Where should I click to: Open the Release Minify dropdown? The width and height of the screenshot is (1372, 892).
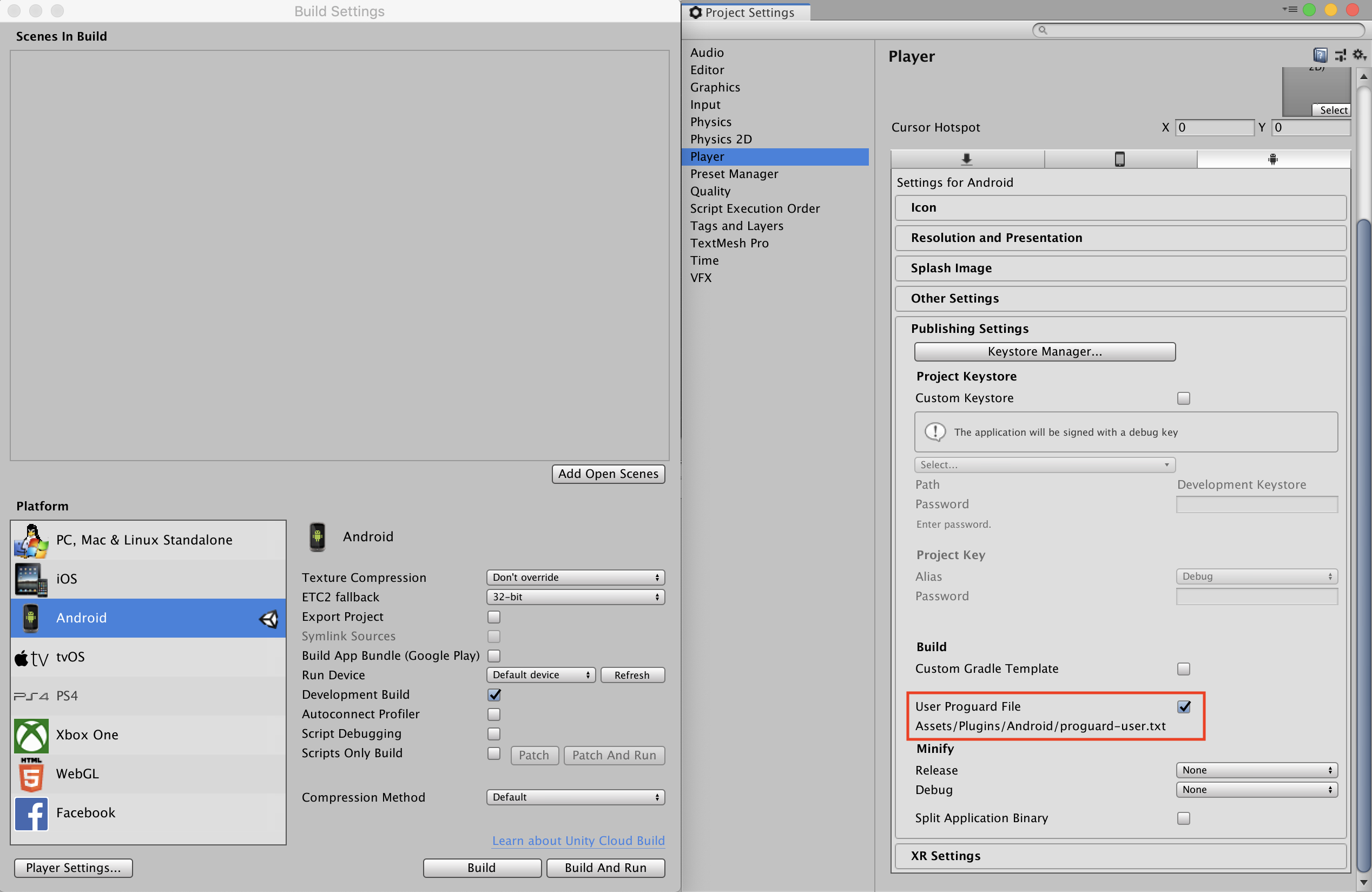point(1257,770)
